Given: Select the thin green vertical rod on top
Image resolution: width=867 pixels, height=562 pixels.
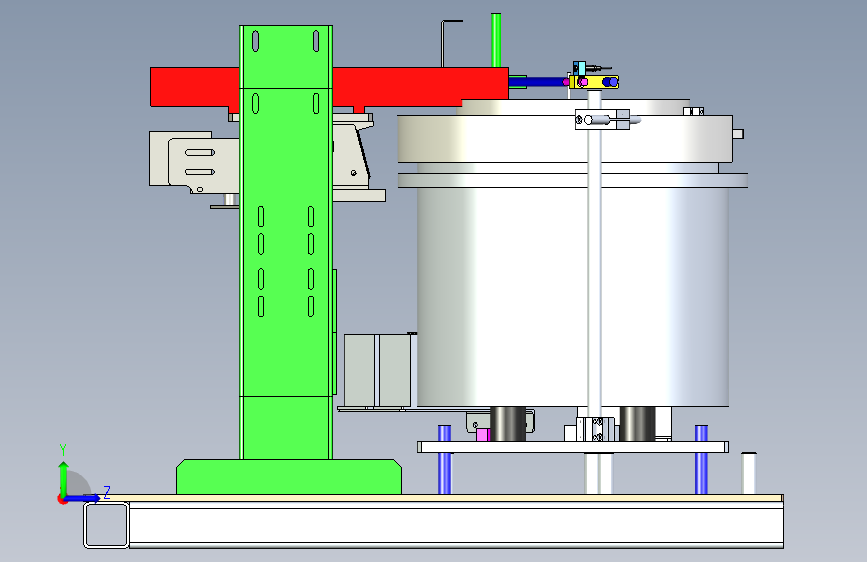Looking at the screenshot, I should tap(496, 40).
